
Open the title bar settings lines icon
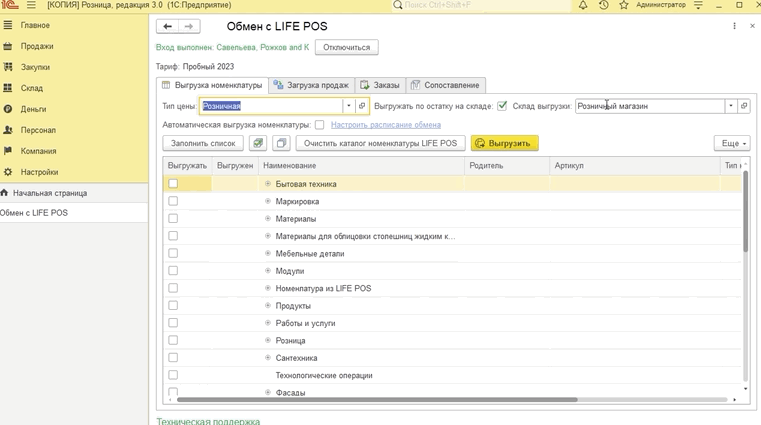click(x=698, y=5)
